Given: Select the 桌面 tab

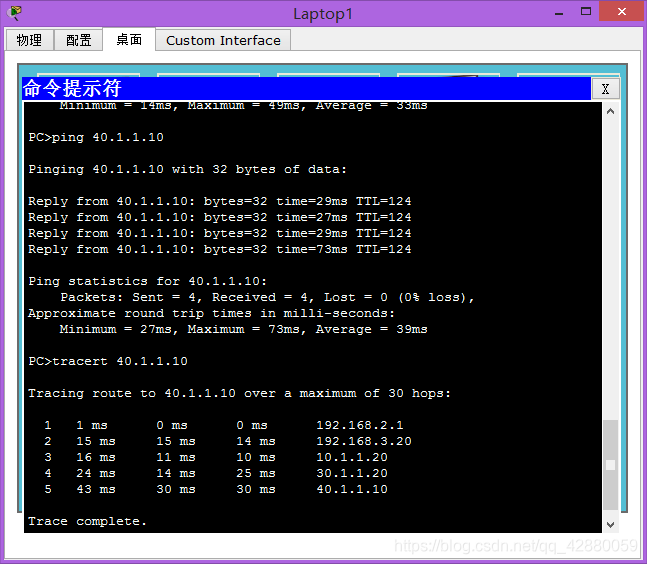Looking at the screenshot, I should tap(129, 39).
